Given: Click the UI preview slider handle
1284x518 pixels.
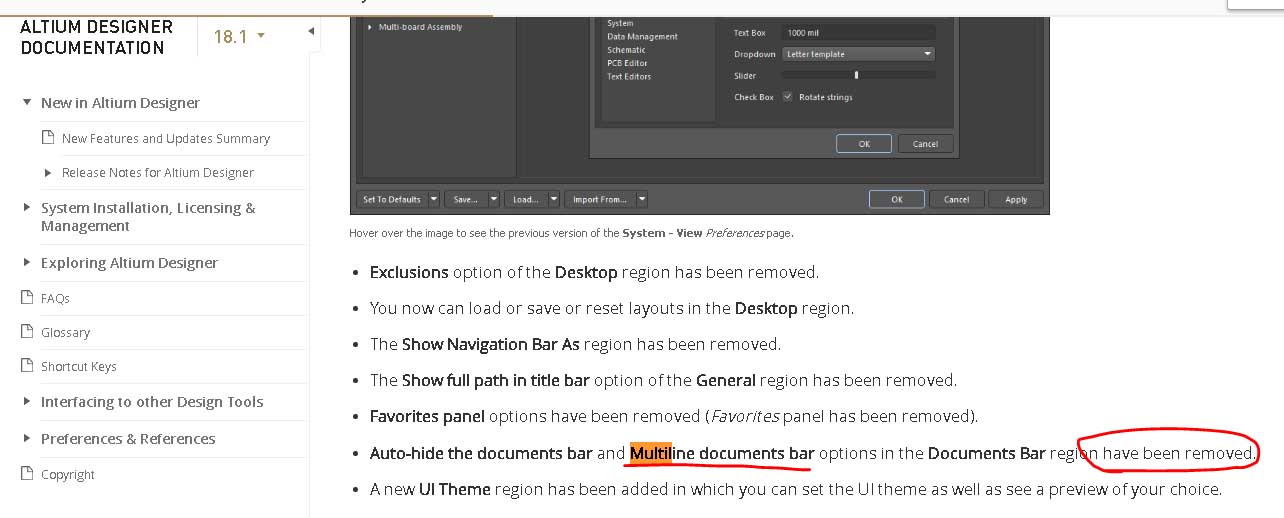Looking at the screenshot, I should coord(856,75).
